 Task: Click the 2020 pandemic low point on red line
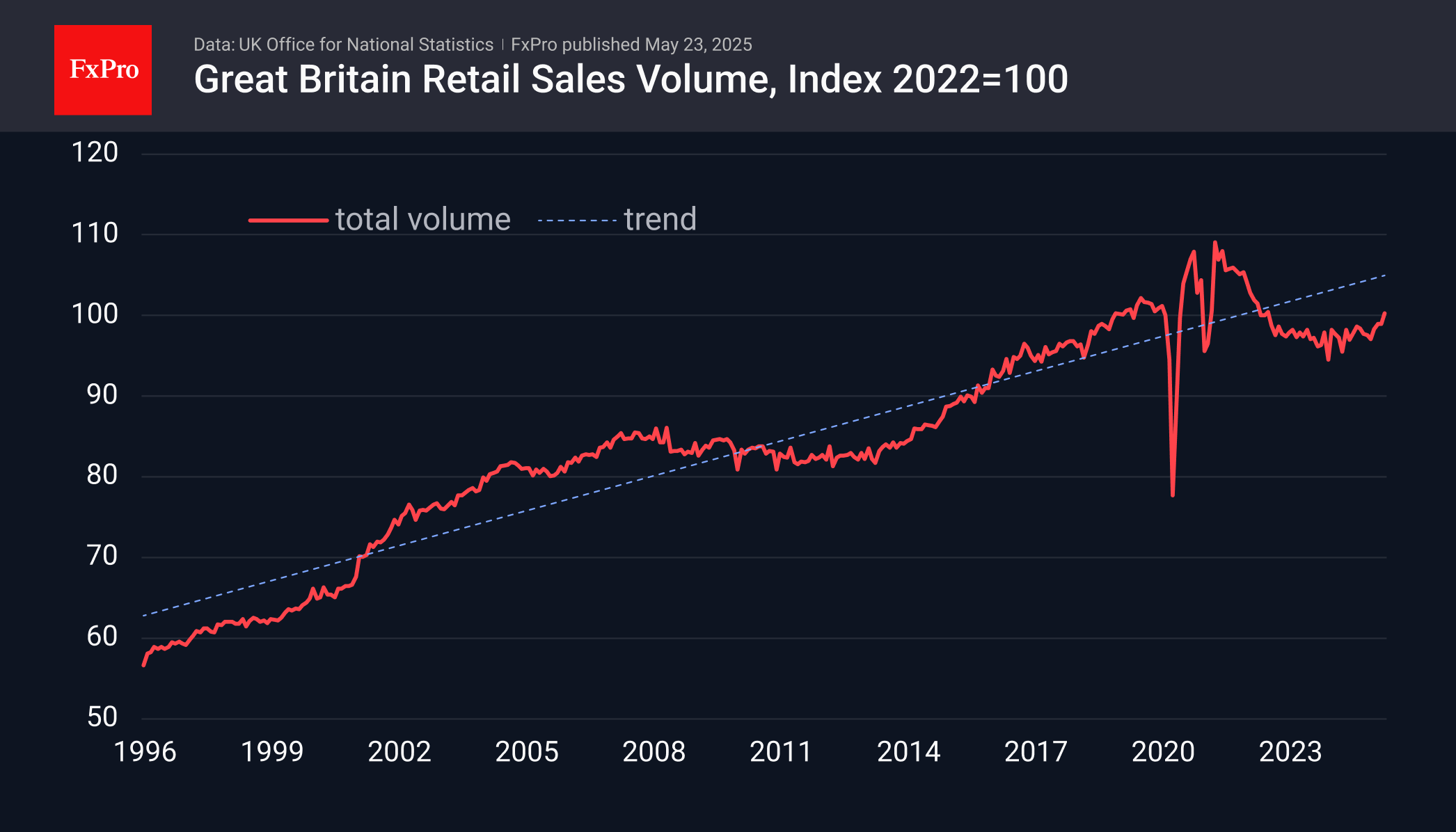pos(1173,495)
